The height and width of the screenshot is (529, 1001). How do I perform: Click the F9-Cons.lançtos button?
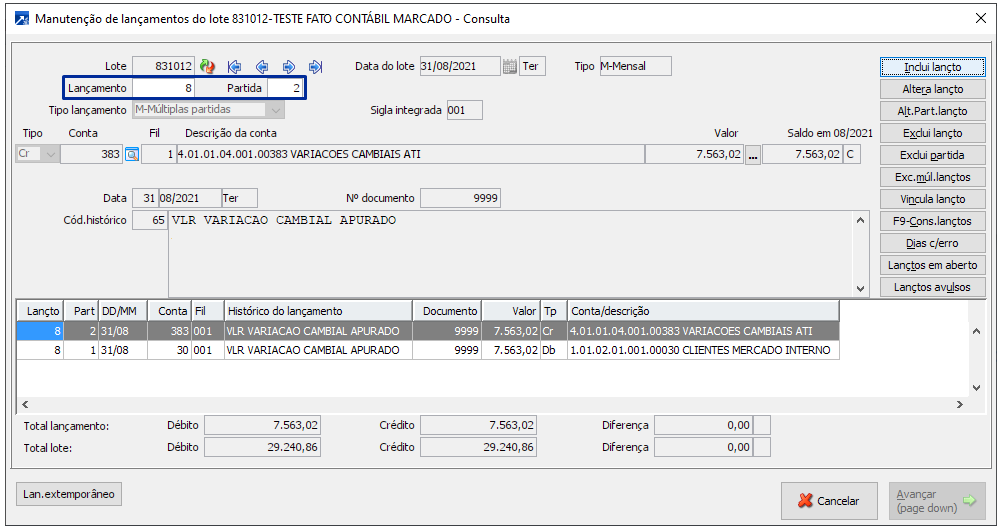(932, 221)
